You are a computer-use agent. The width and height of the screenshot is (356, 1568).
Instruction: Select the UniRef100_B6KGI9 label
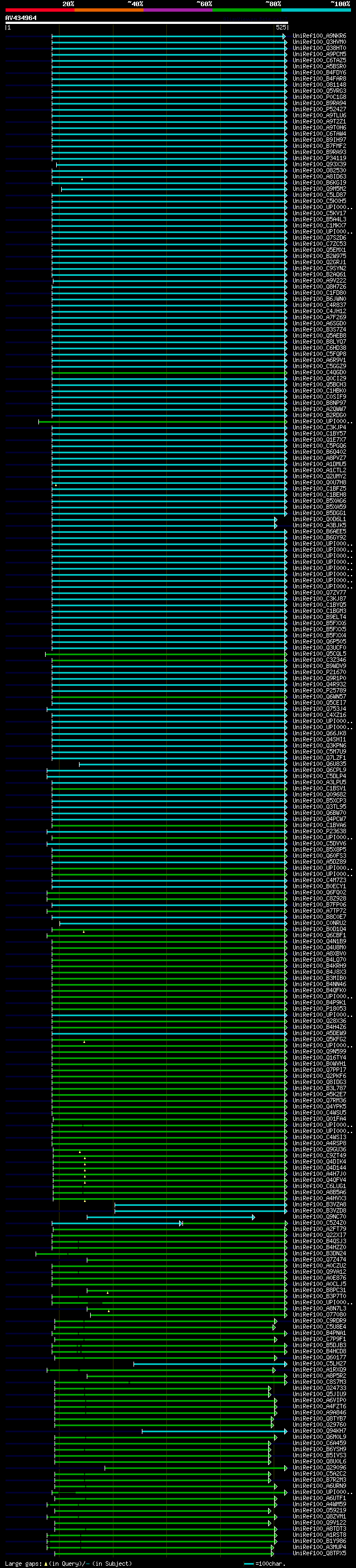[x=319, y=182]
